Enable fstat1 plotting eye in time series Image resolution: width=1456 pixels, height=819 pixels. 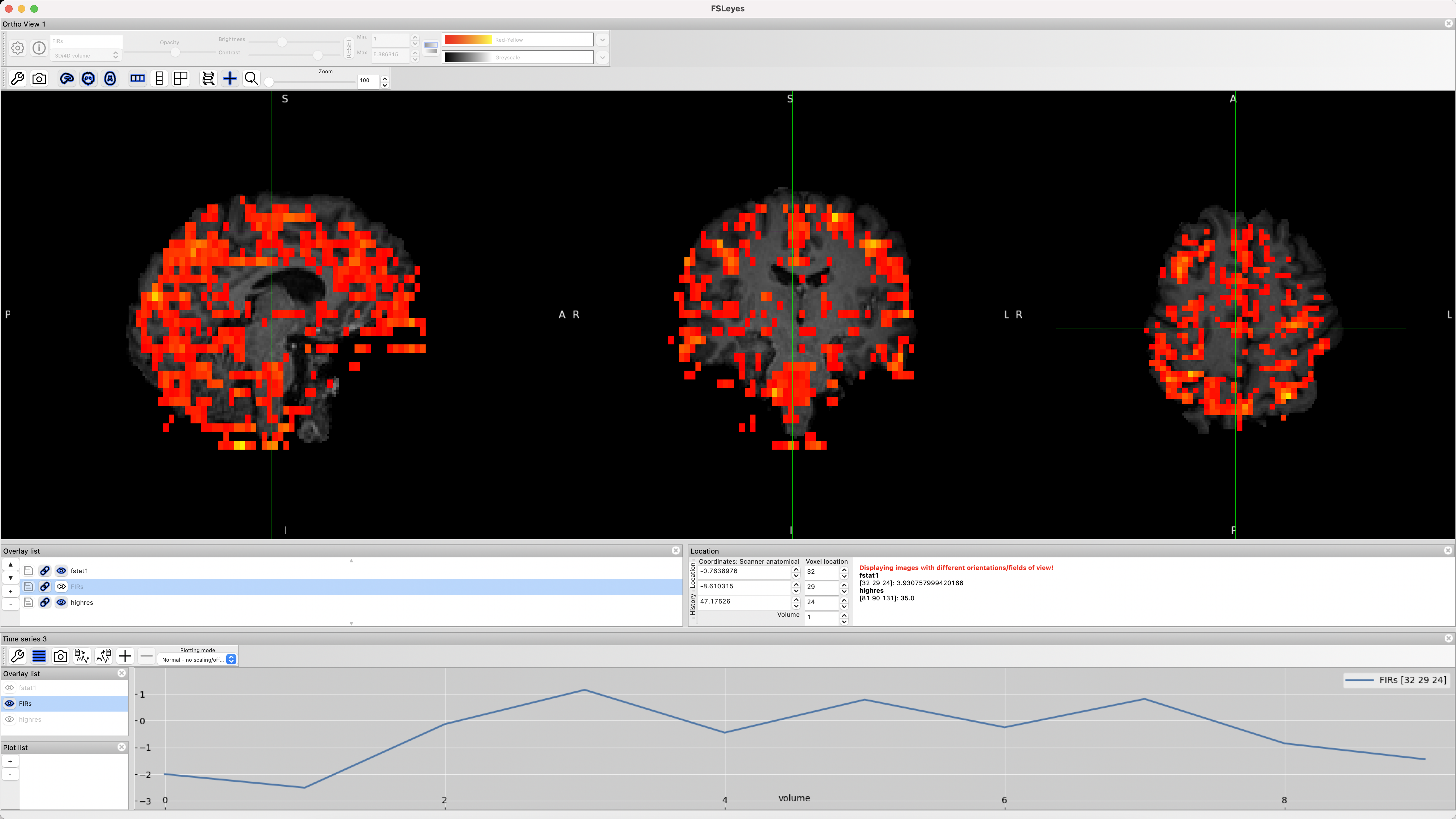pyautogui.click(x=9, y=688)
